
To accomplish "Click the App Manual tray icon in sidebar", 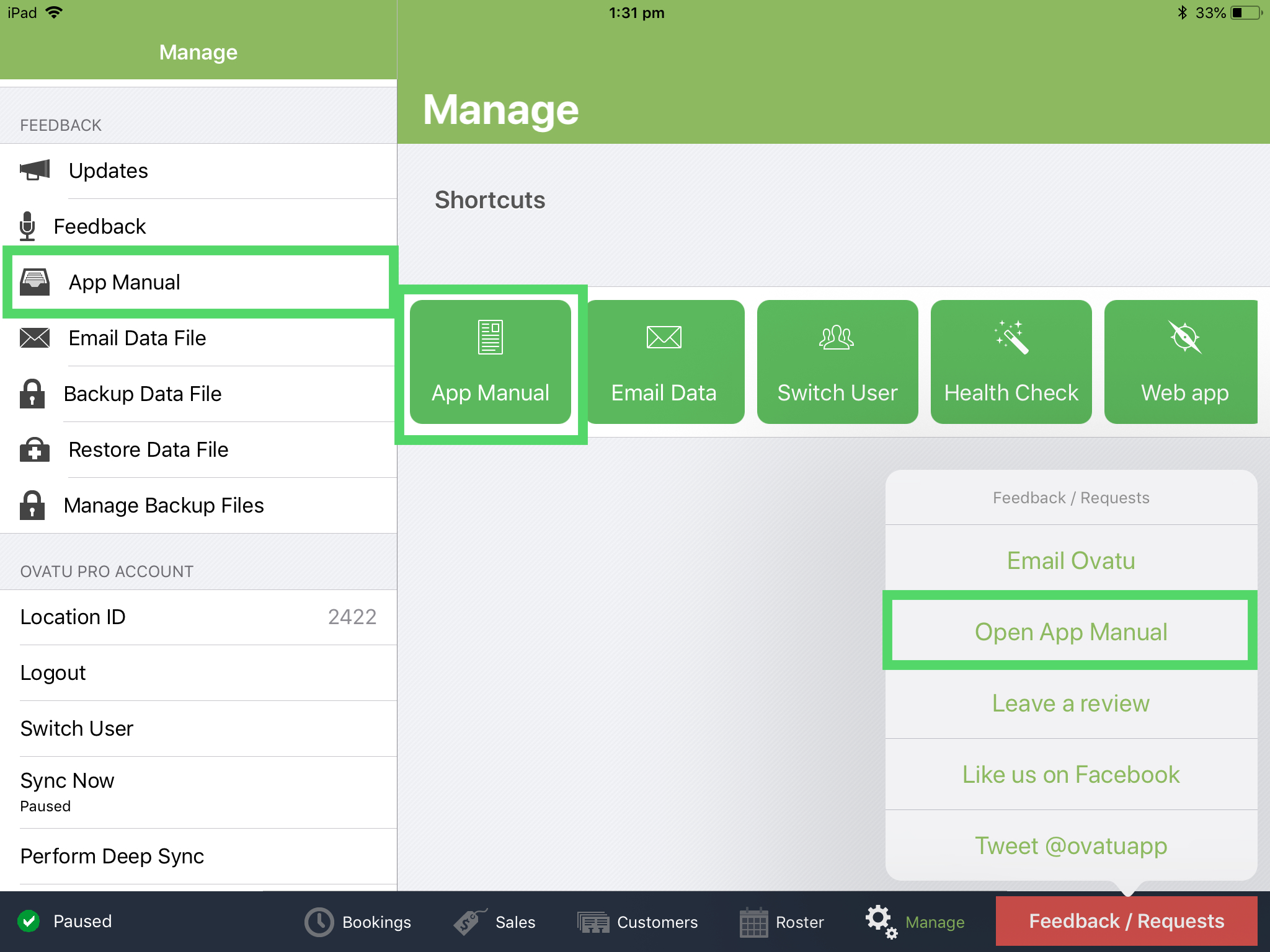I will point(35,282).
